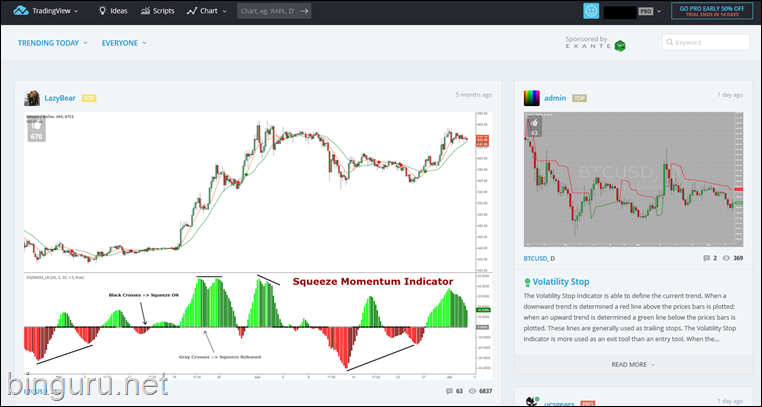The height and width of the screenshot is (407, 762).
Task: Open the LazyBear author link
Action: [x=60, y=98]
